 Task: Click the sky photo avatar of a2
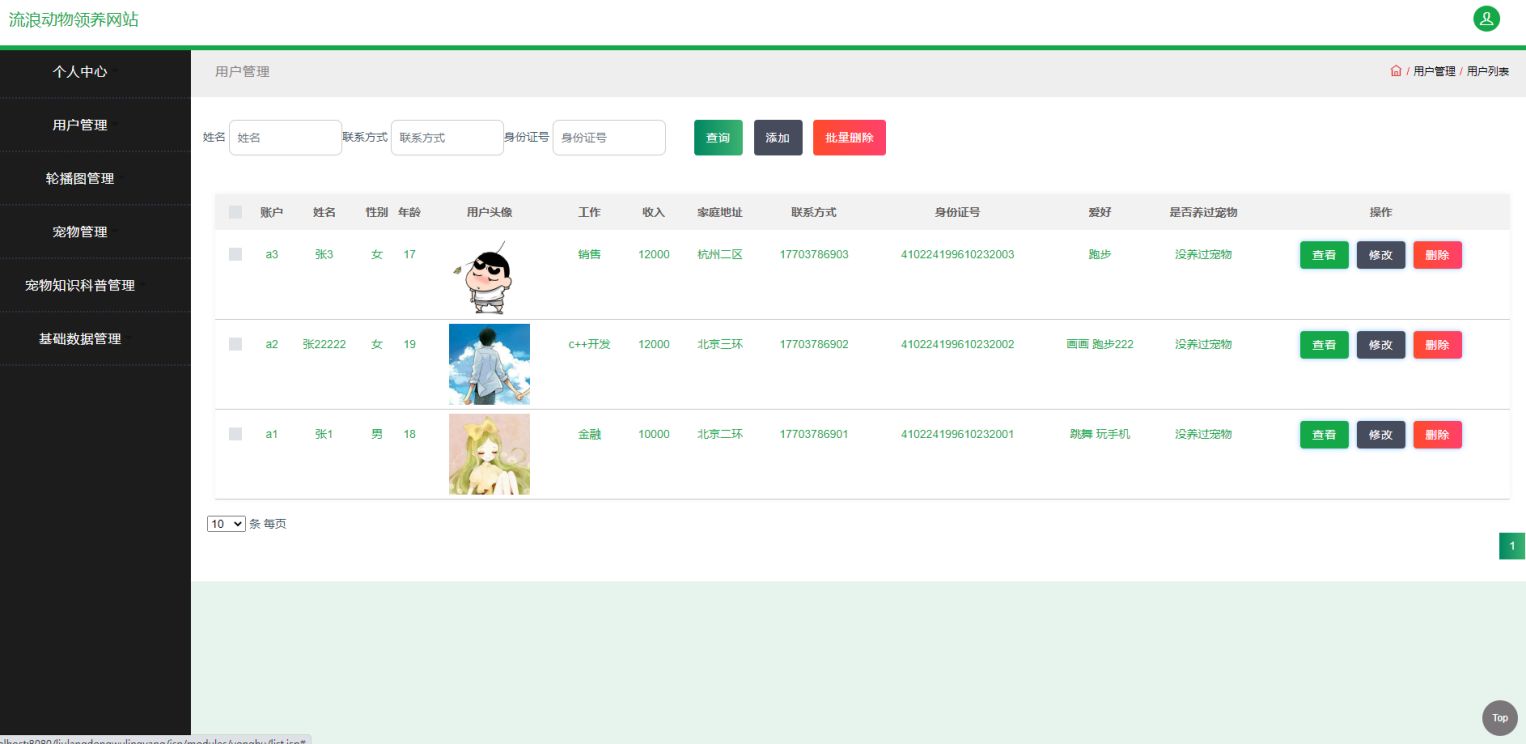tap(489, 364)
